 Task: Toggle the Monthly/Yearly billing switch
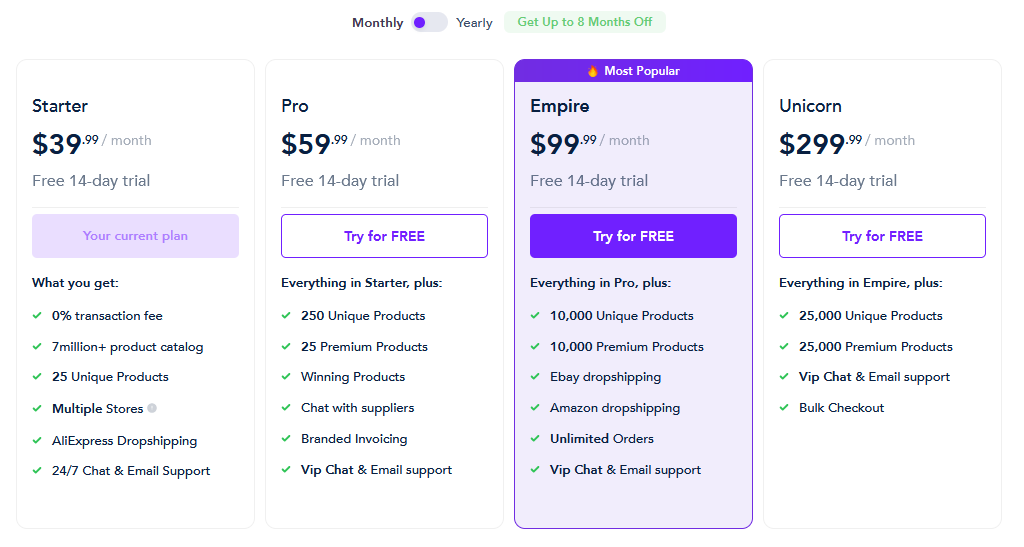429,23
